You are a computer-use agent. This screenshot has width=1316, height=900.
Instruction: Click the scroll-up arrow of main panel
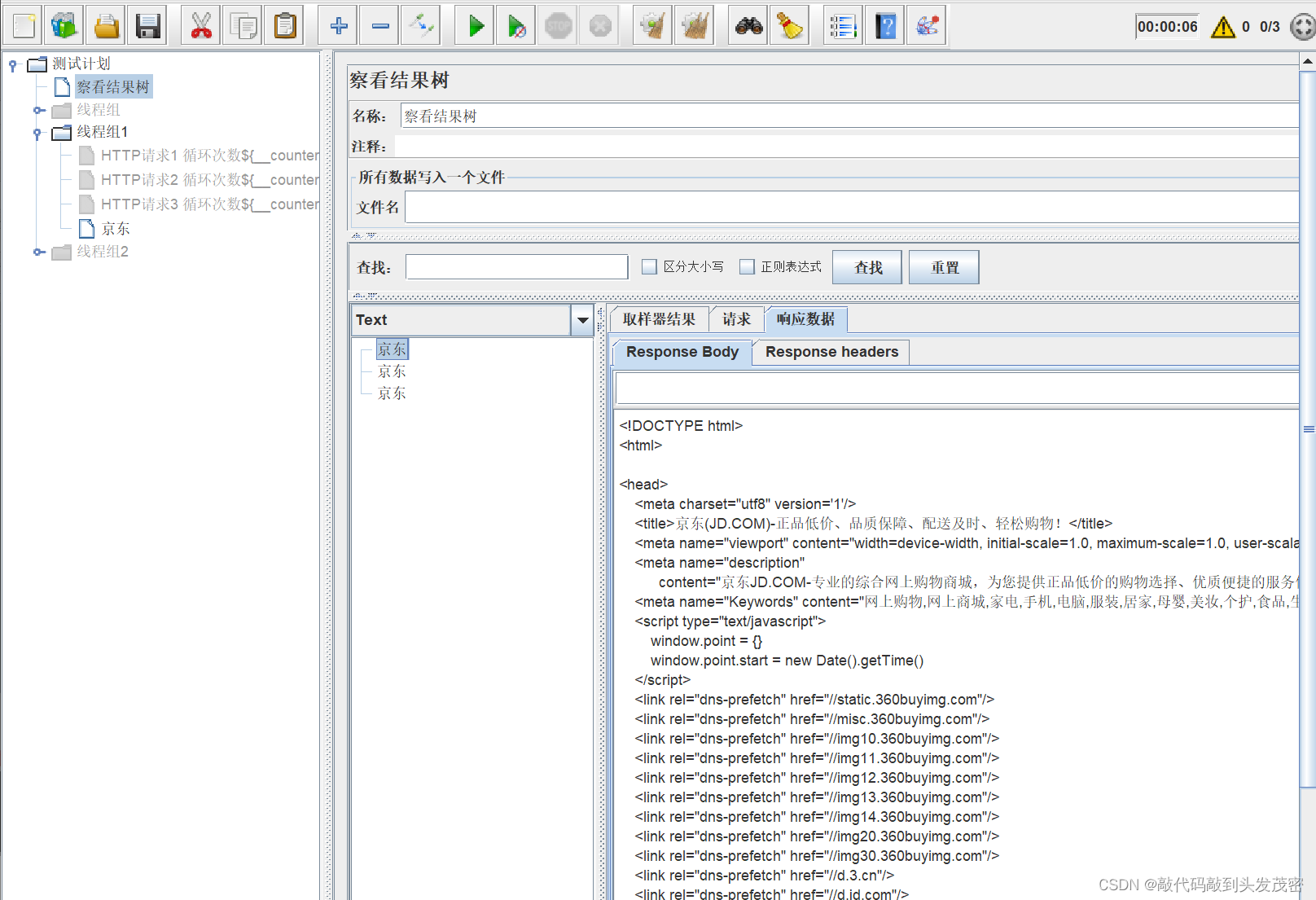[1308, 61]
